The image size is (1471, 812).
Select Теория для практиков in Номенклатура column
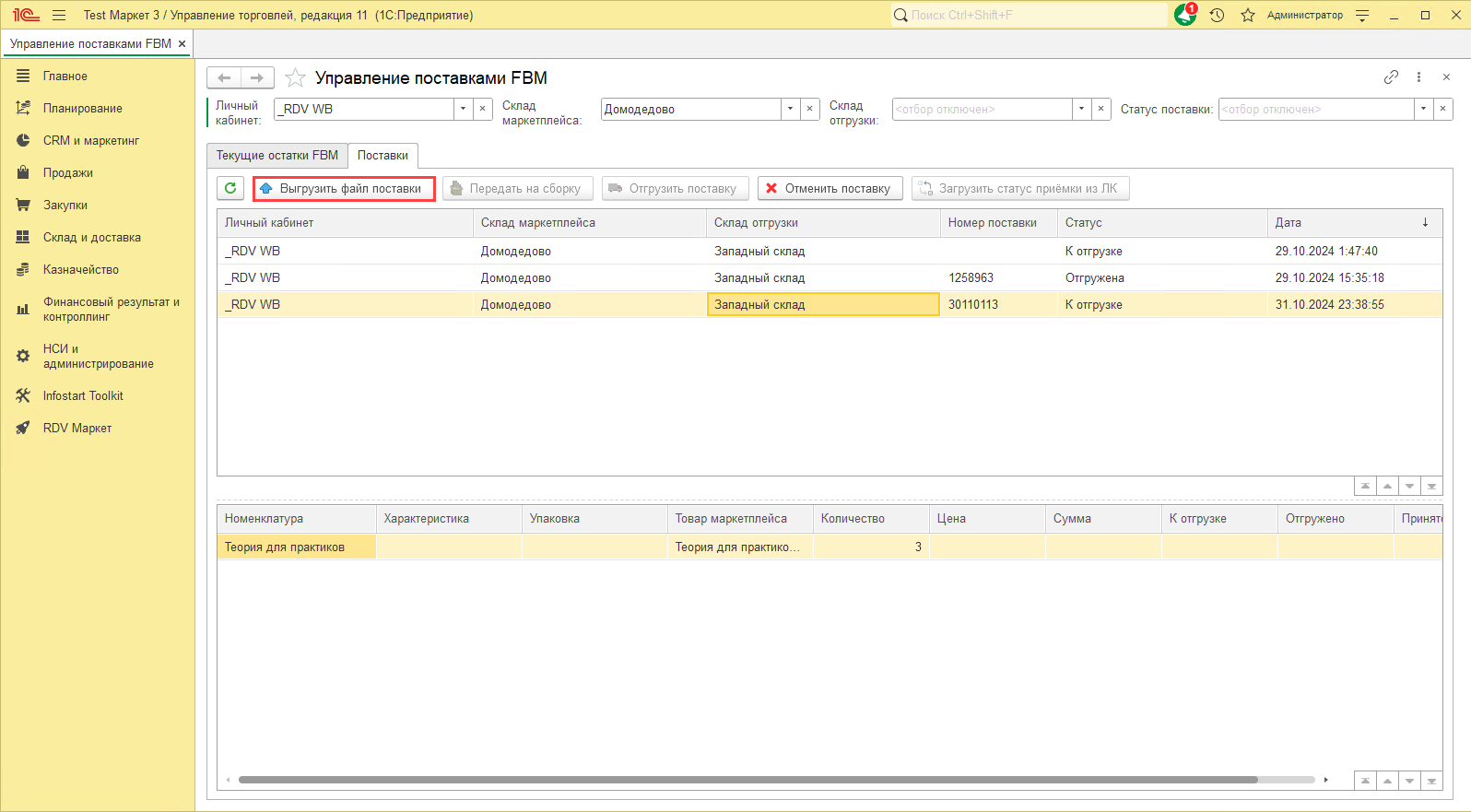pyautogui.click(x=297, y=547)
